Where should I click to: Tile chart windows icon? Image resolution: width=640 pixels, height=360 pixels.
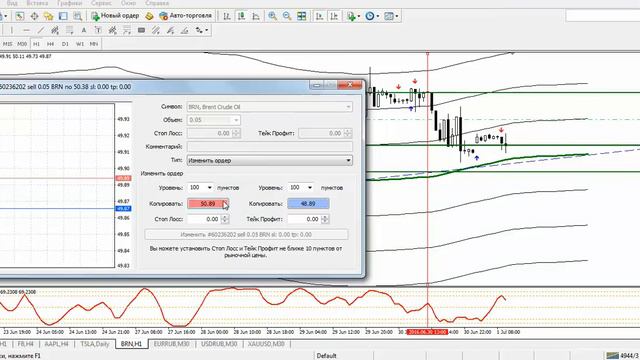[x=302, y=16]
